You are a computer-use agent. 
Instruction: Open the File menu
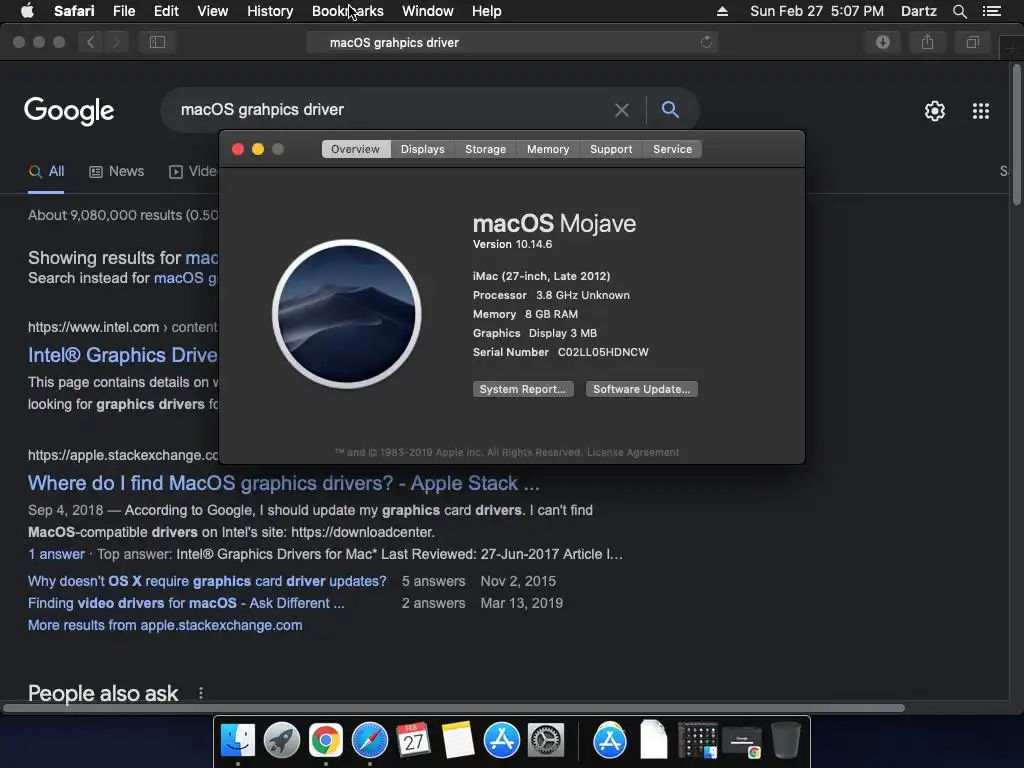[x=123, y=11]
